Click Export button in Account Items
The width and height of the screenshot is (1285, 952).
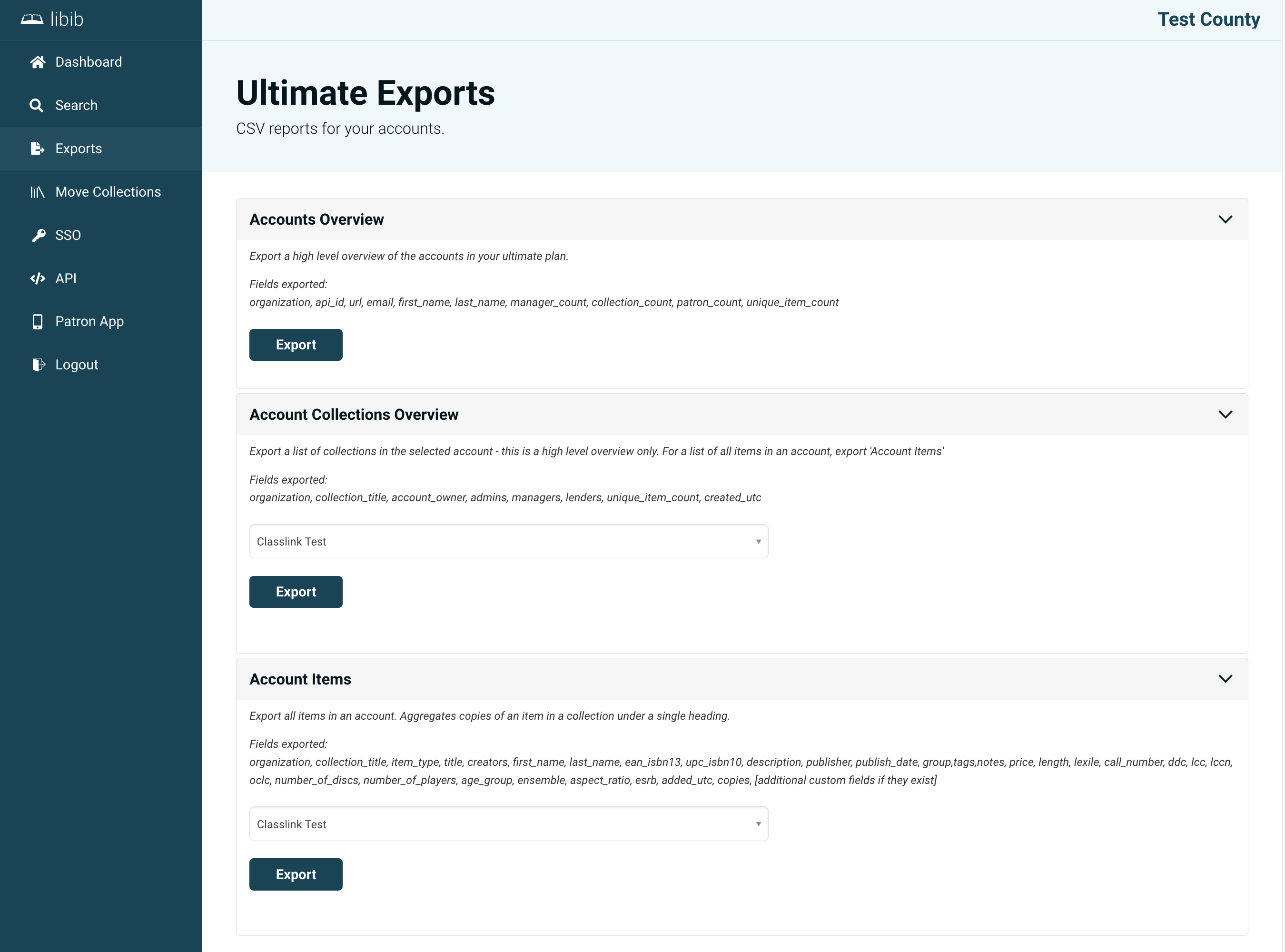point(296,874)
